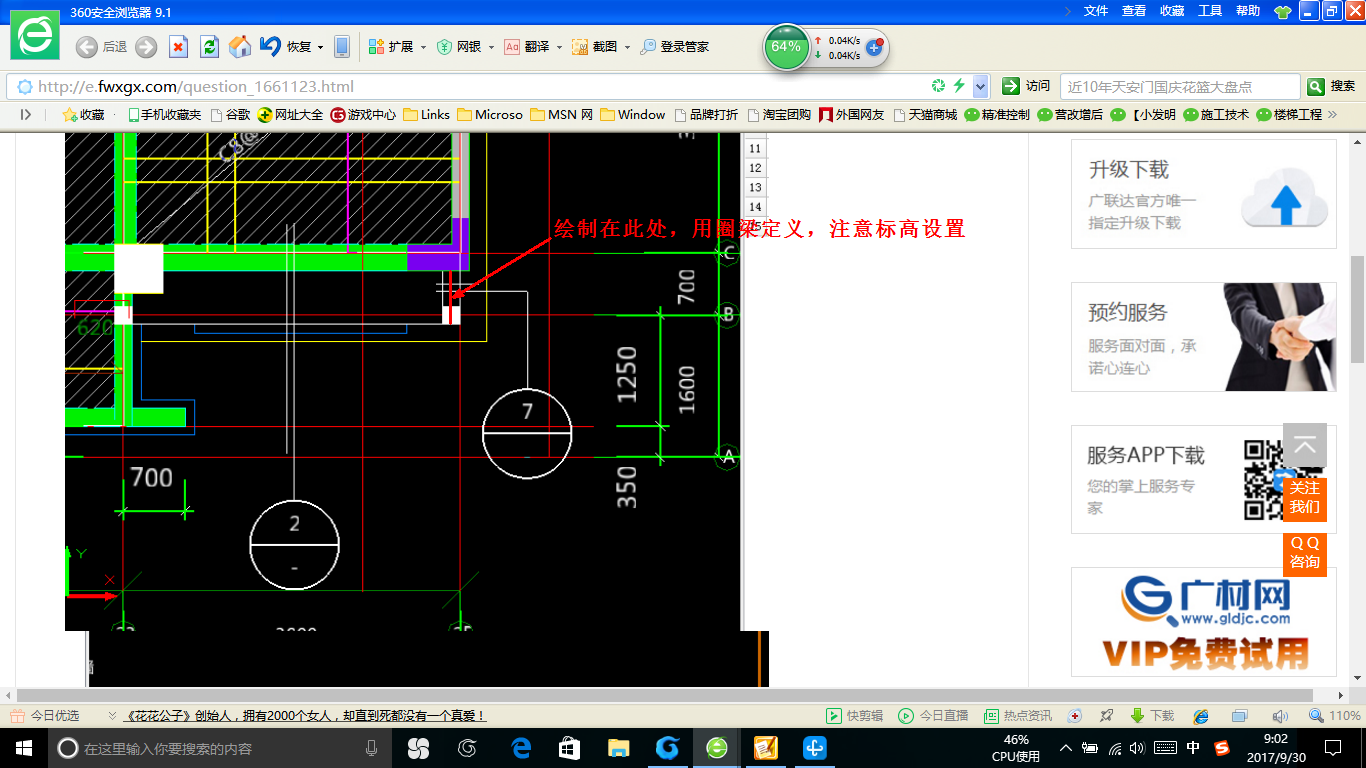Click the 升级下载 upgrade download card
The image size is (1366, 768).
point(1204,194)
